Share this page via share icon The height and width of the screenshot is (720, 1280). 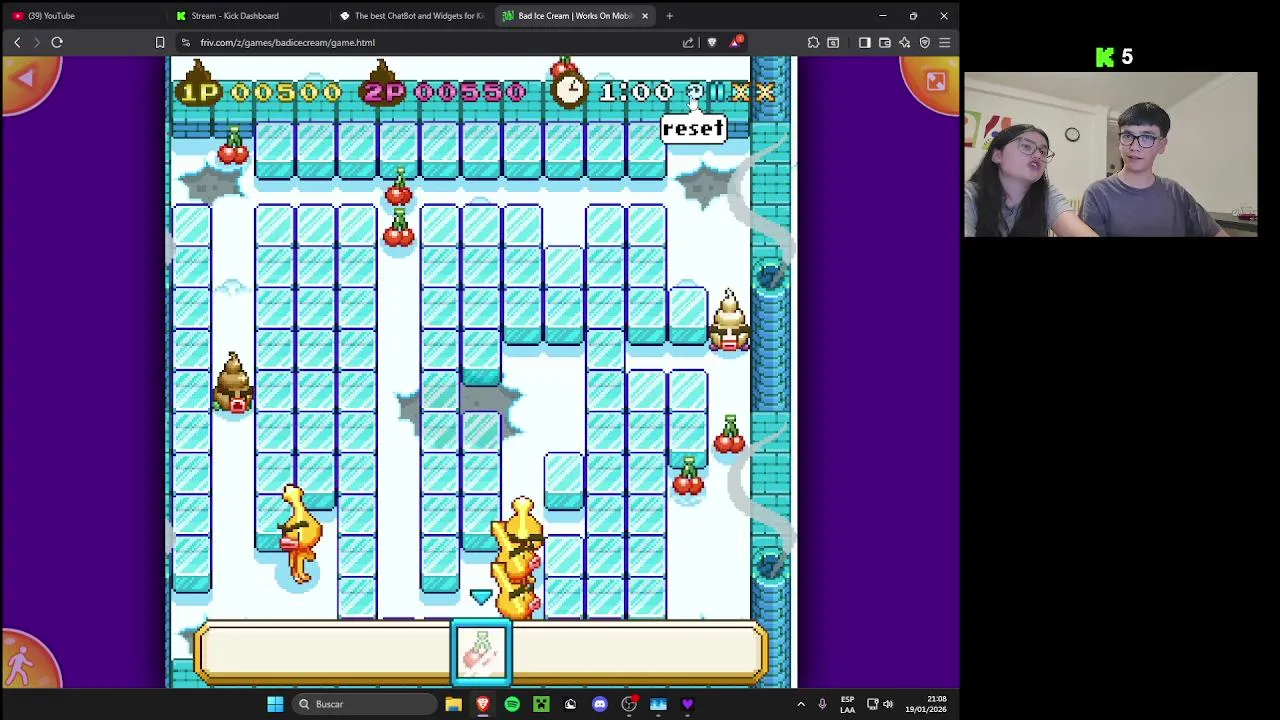(688, 42)
